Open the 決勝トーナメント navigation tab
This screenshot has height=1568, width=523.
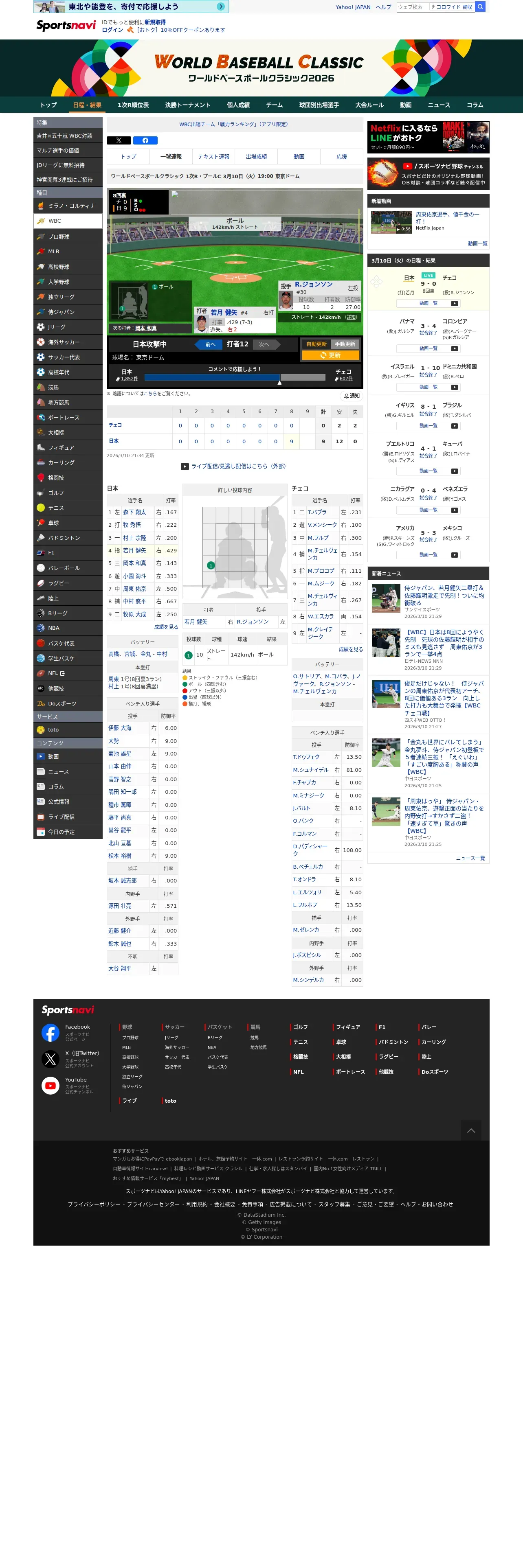pos(187,105)
